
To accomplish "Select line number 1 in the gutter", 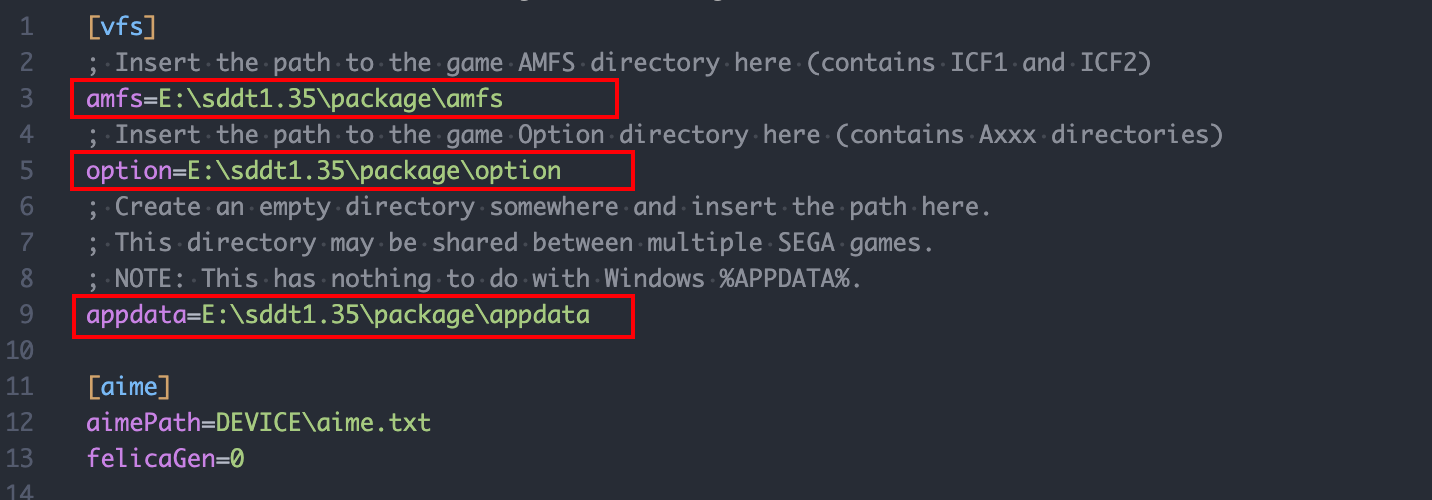I will [x=27, y=26].
